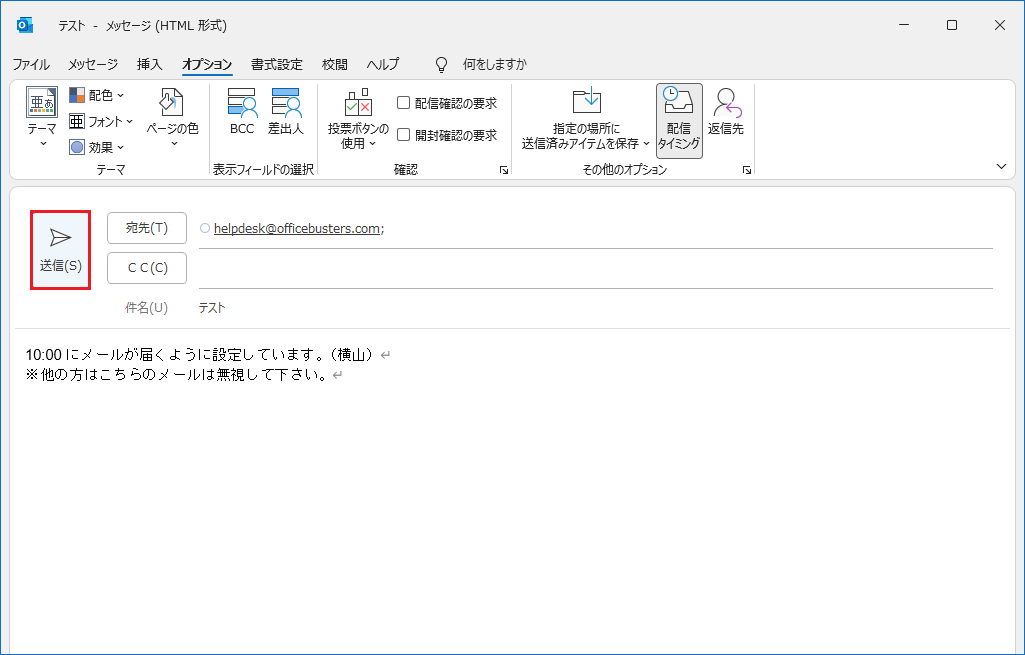
Task: Open Save Sent Item To (指定の場所に送信済みアイテムを保存) menu
Action: tap(586, 119)
